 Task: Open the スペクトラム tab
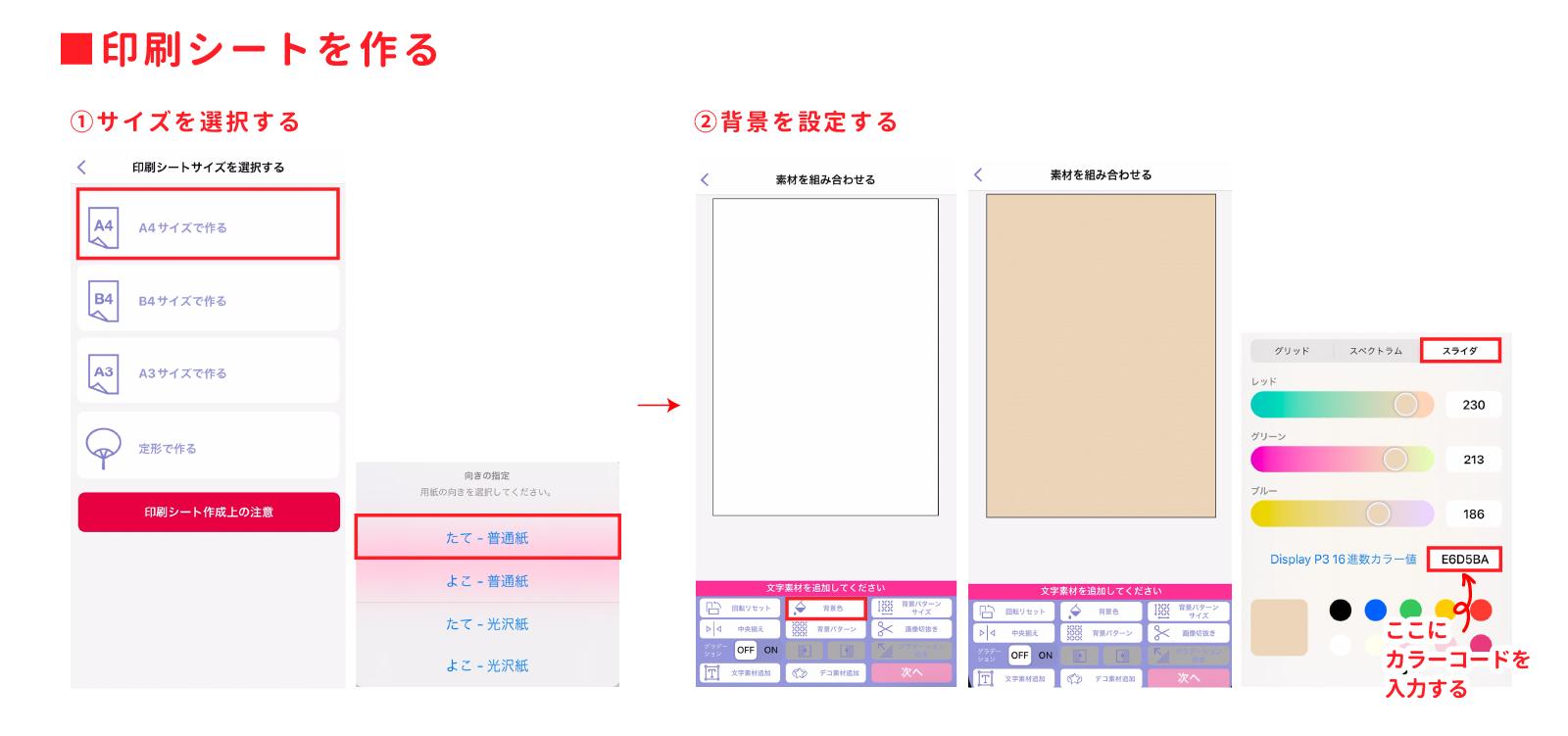click(x=1375, y=350)
